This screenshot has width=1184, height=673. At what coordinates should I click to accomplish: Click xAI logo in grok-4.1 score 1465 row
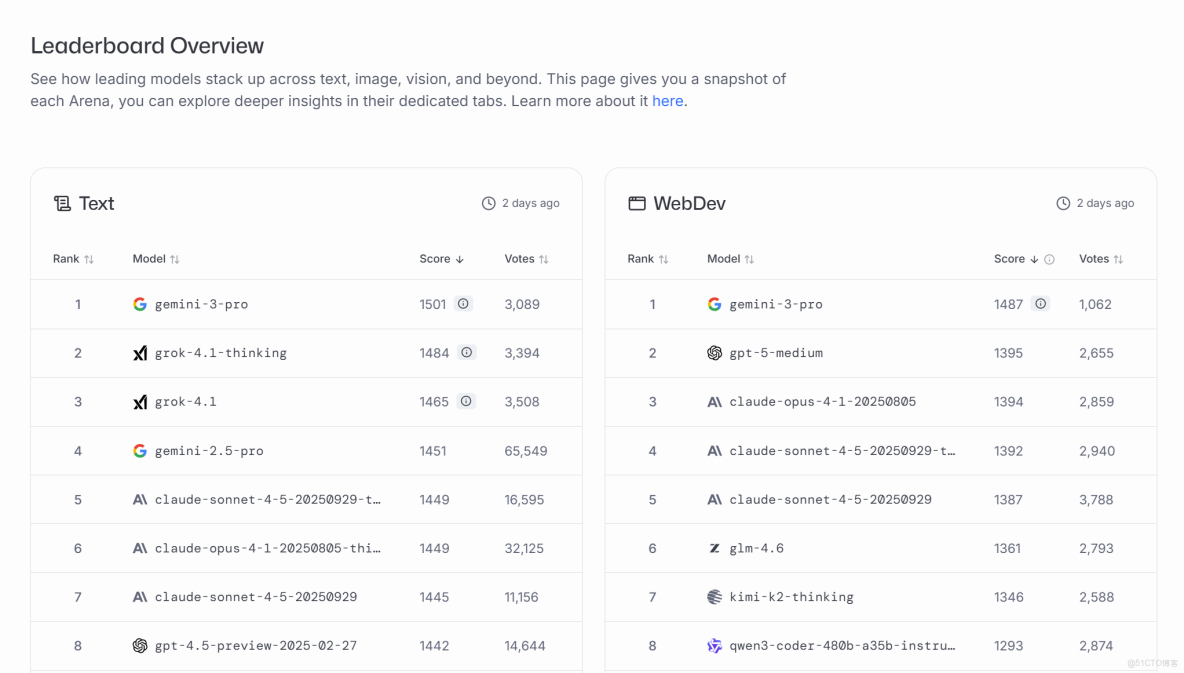click(140, 402)
